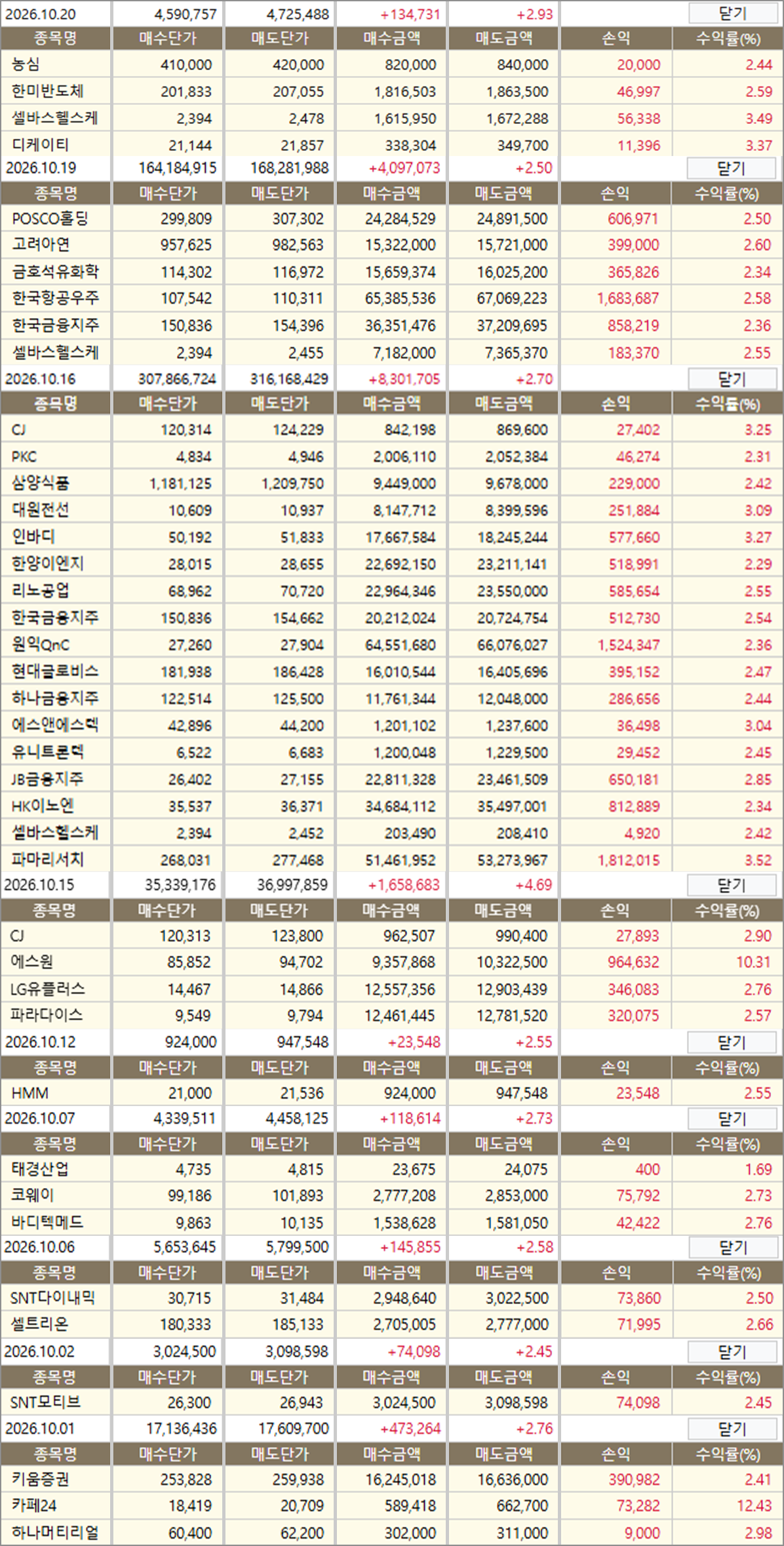Image resolution: width=784 pixels, height=1546 pixels.
Task: Click the 대원전선 stock name
Action: 41,510
